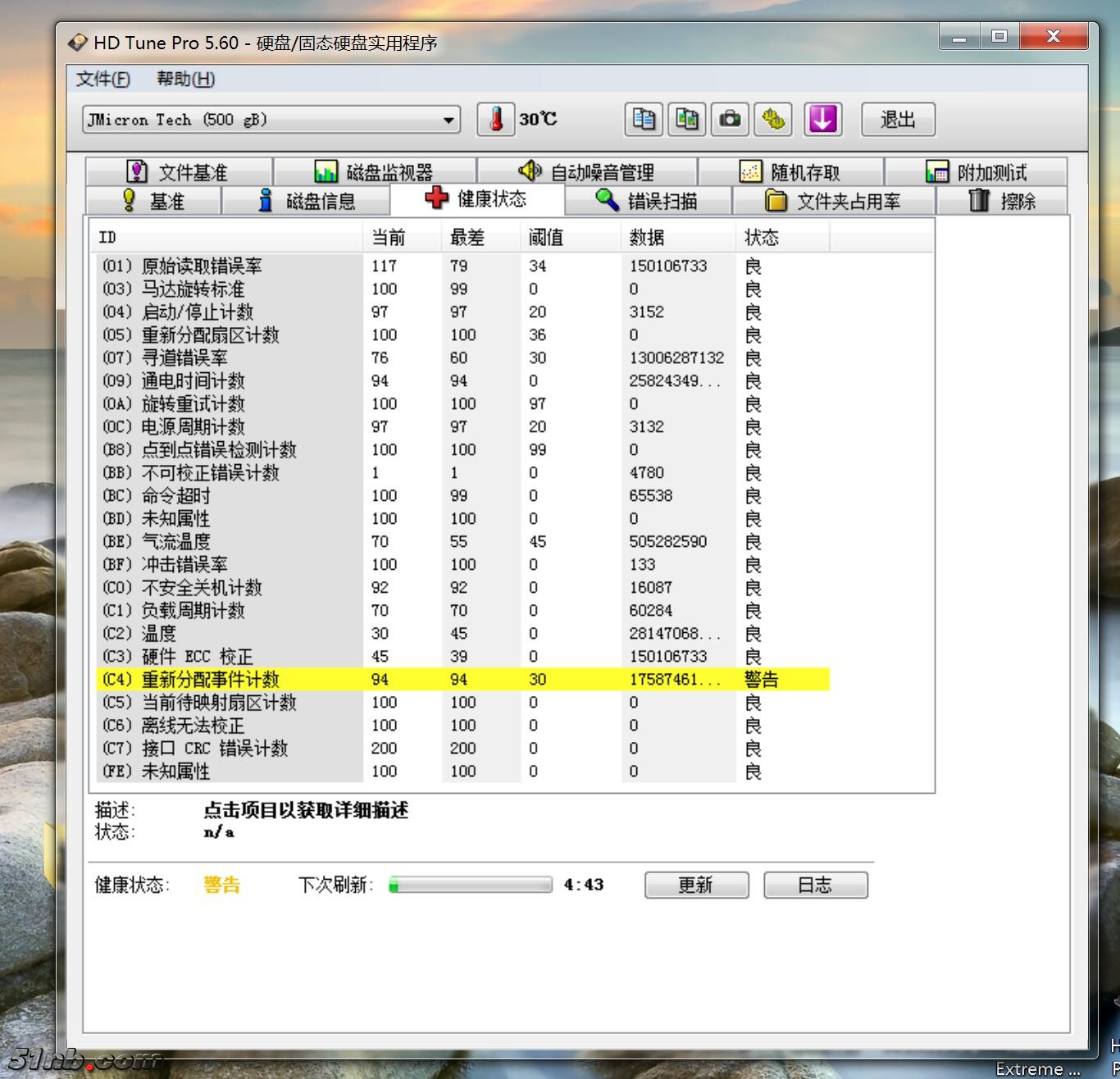This screenshot has width=1120, height=1079.
Task: Switch to the 磁盘监视器 tab
Action: click(375, 172)
